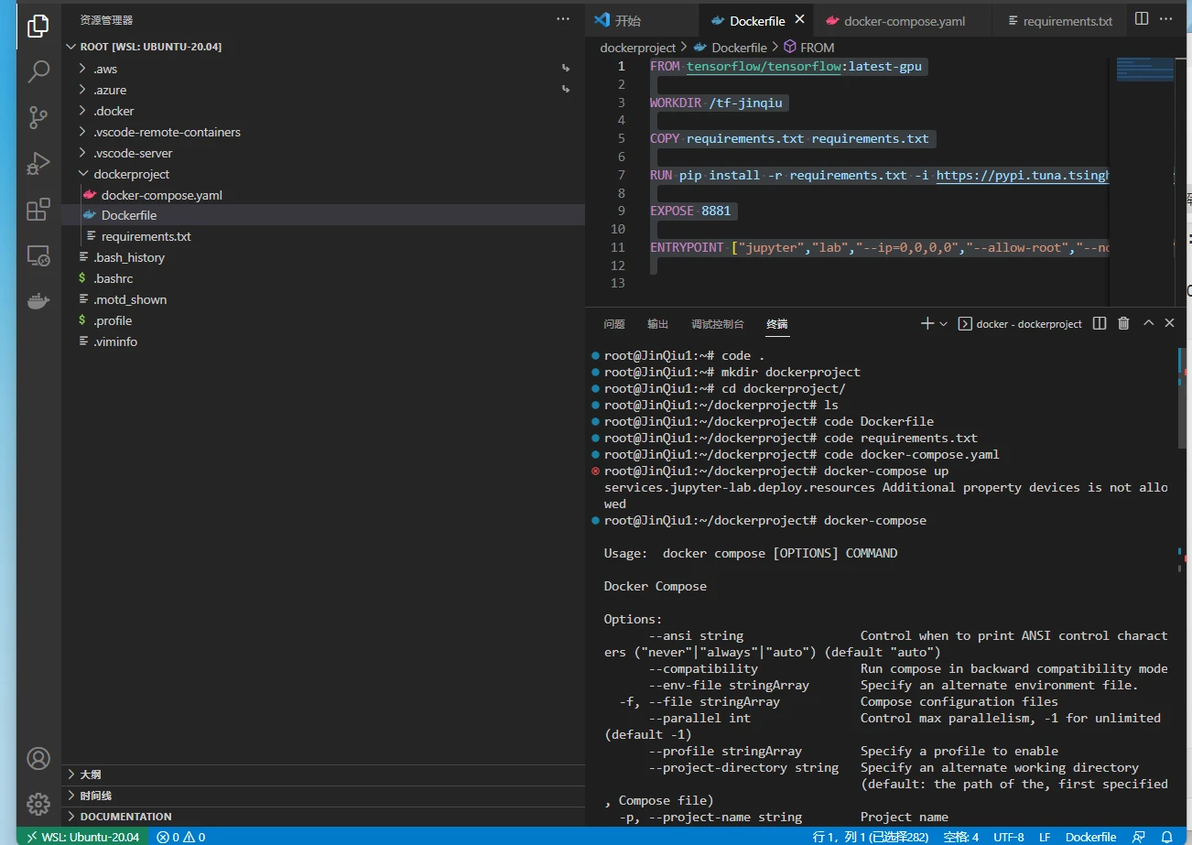Screen dimensions: 1192x845
Task: Click the editor minimap slider
Action: tap(1145, 68)
